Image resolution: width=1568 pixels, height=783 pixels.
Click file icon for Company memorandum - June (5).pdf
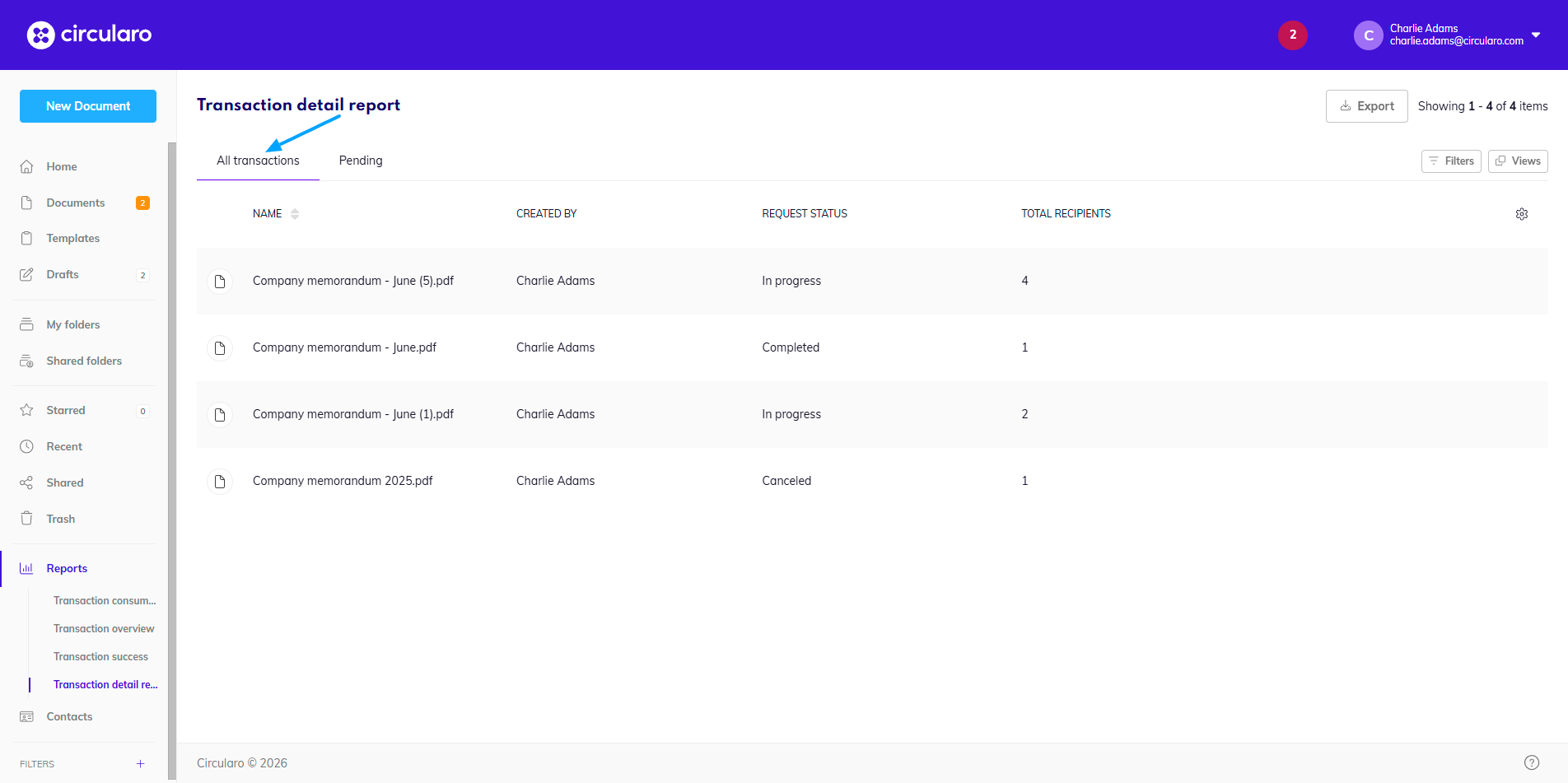tap(220, 282)
